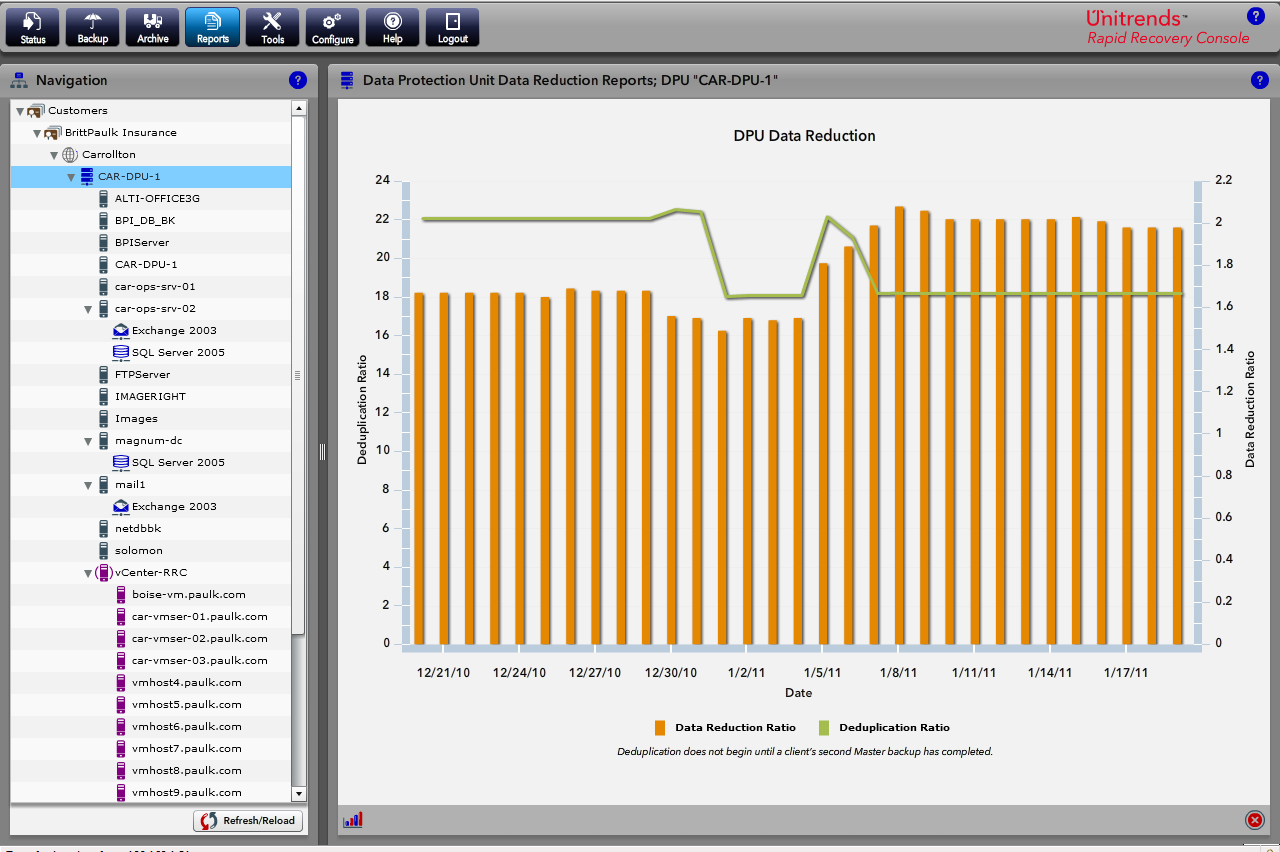Viewport: 1280px width, 852px height.
Task: Collapse the magnum-dc client node
Action: coord(88,441)
